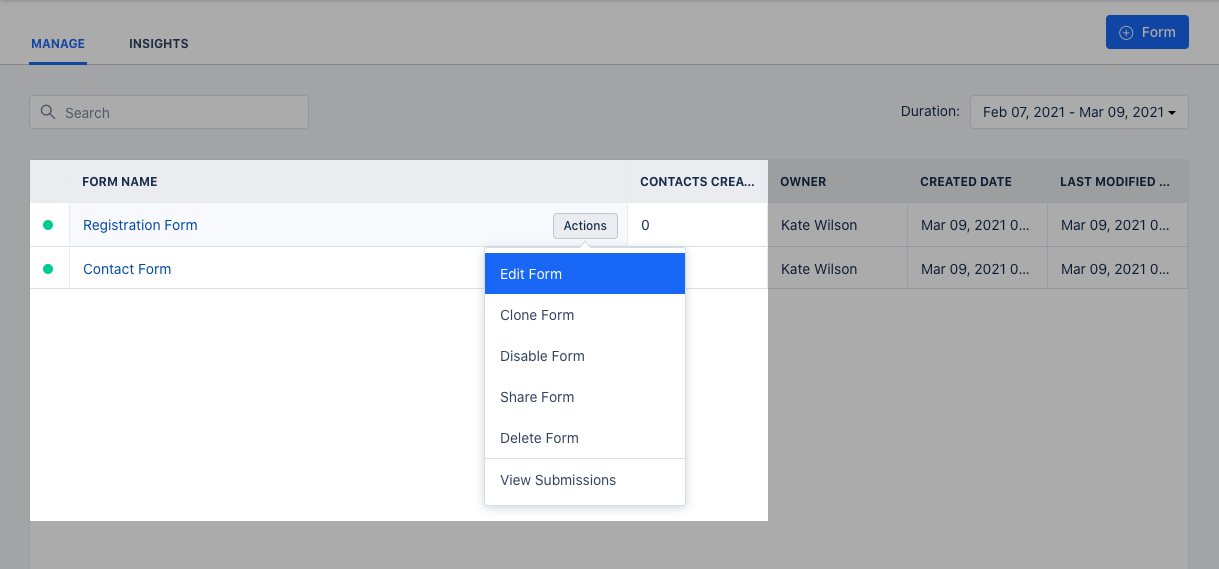
Task: Open the Registration Form link
Action: [x=140, y=225]
